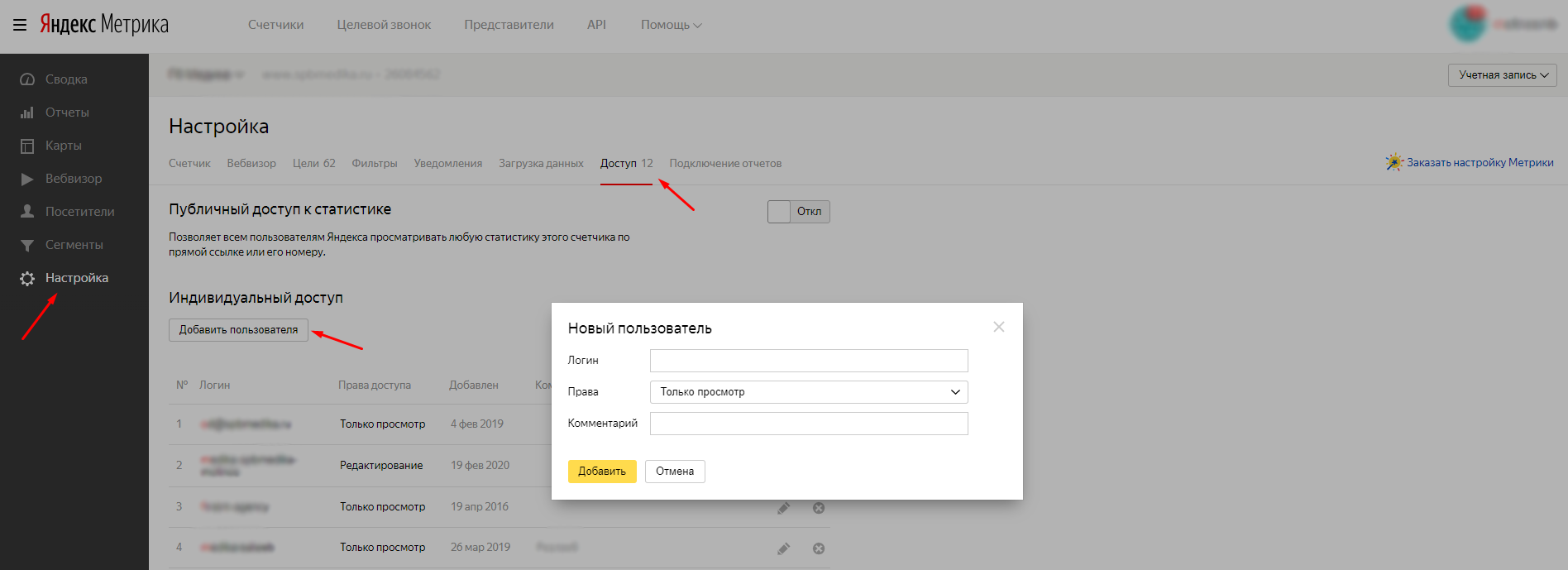Open the Права access rights dropdown
The width and height of the screenshot is (1568, 570).
click(x=809, y=392)
